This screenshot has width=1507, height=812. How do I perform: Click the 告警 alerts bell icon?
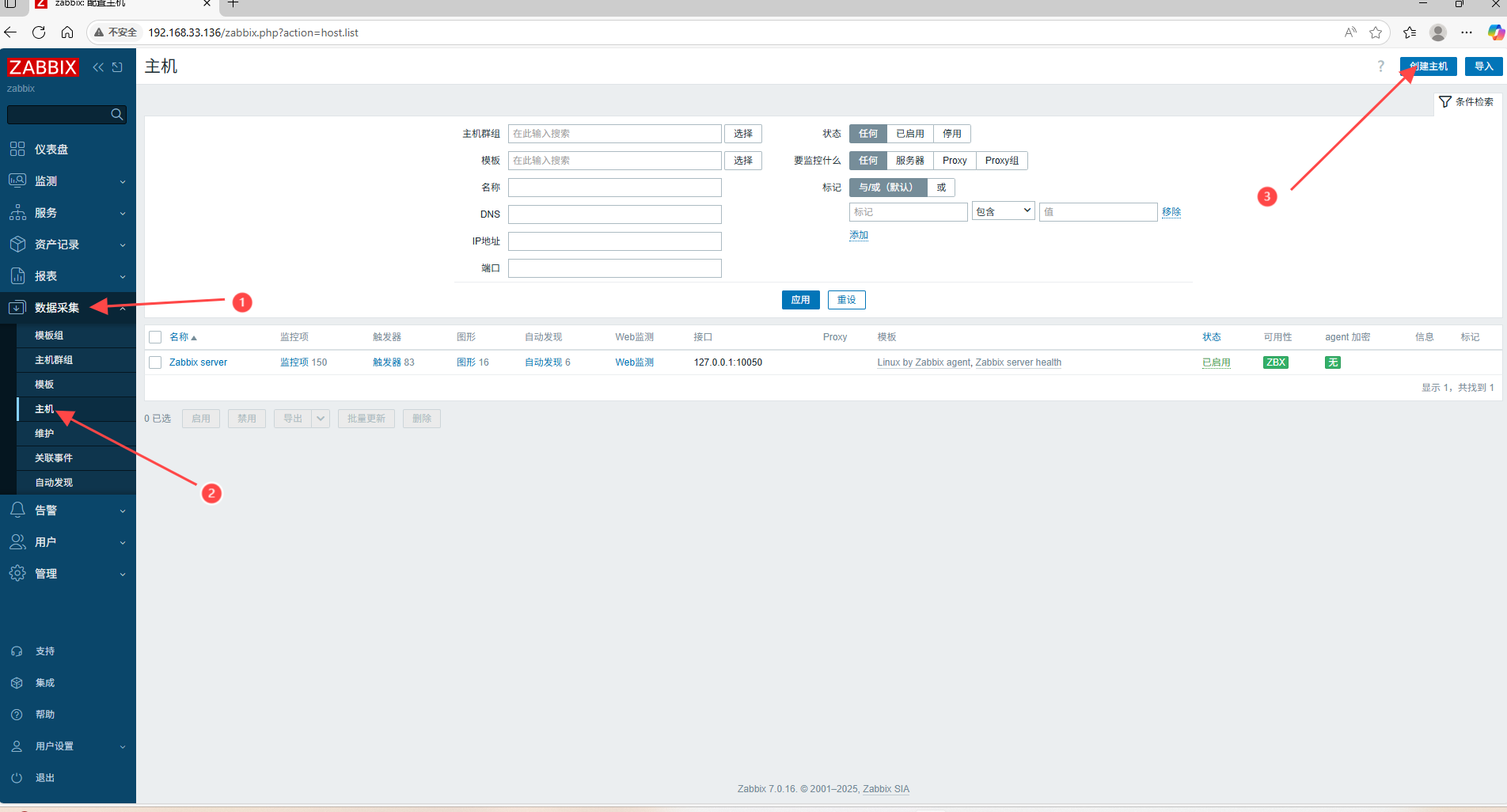(17, 510)
